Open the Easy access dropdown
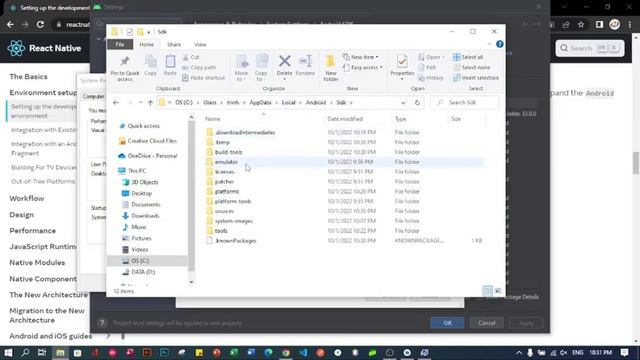The height and width of the screenshot is (360, 640). [x=363, y=67]
